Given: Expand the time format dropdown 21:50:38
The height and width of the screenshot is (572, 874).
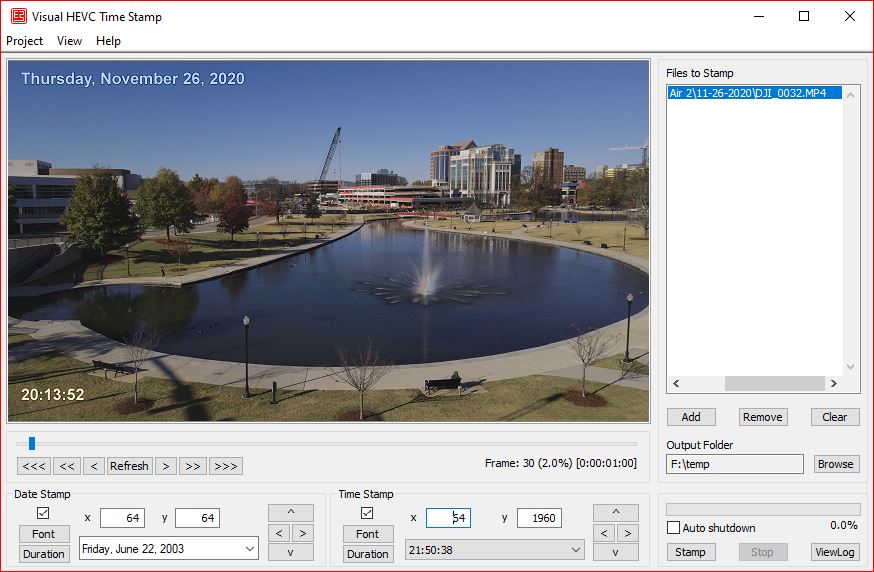Looking at the screenshot, I should coord(574,550).
